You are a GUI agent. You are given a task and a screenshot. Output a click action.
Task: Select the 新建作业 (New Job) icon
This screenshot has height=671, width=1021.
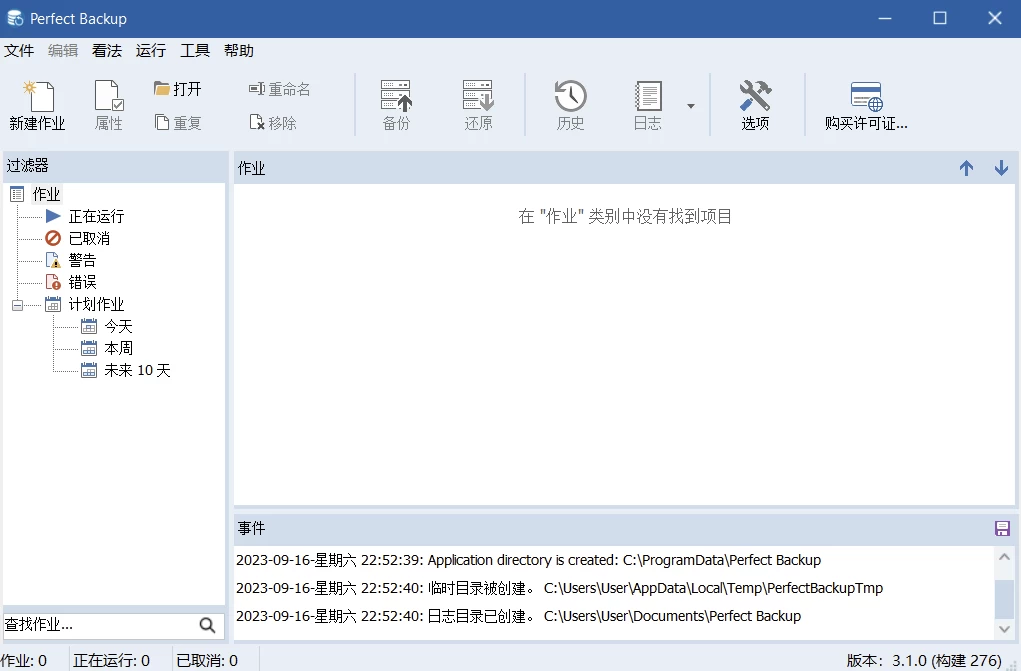click(x=37, y=103)
